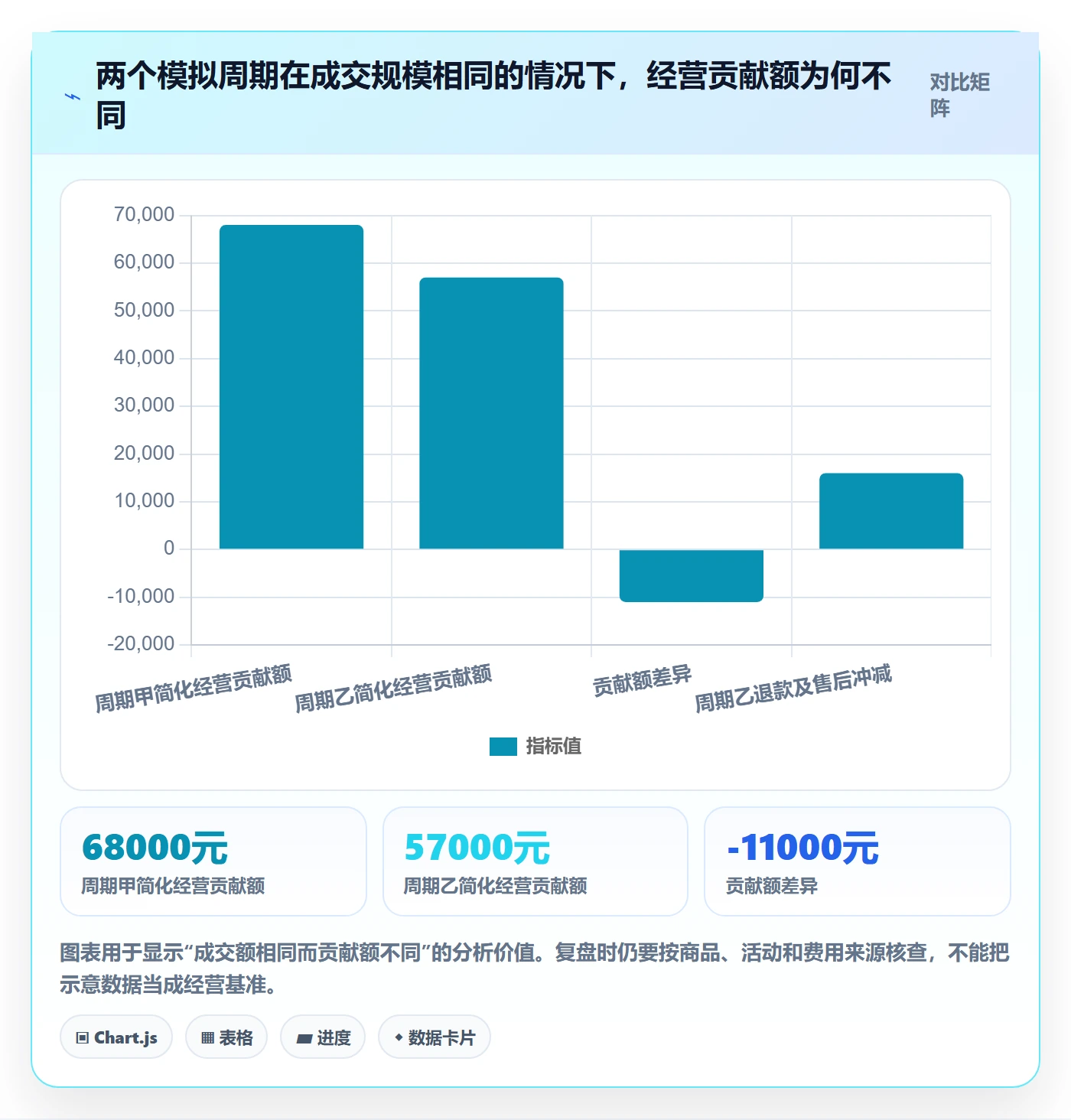Click the 表格 tag chip
Viewport: 1071px width, 1120px height.
click(226, 1037)
